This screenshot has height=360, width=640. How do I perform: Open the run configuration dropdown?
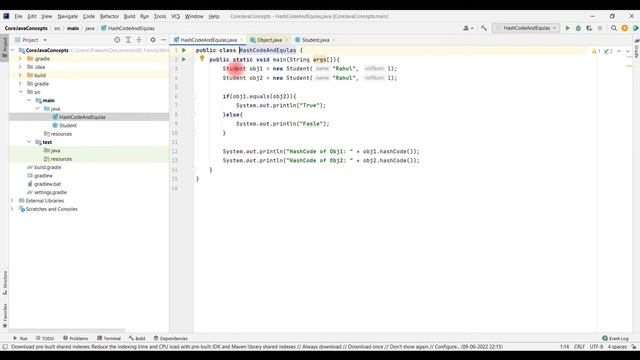(x=526, y=28)
